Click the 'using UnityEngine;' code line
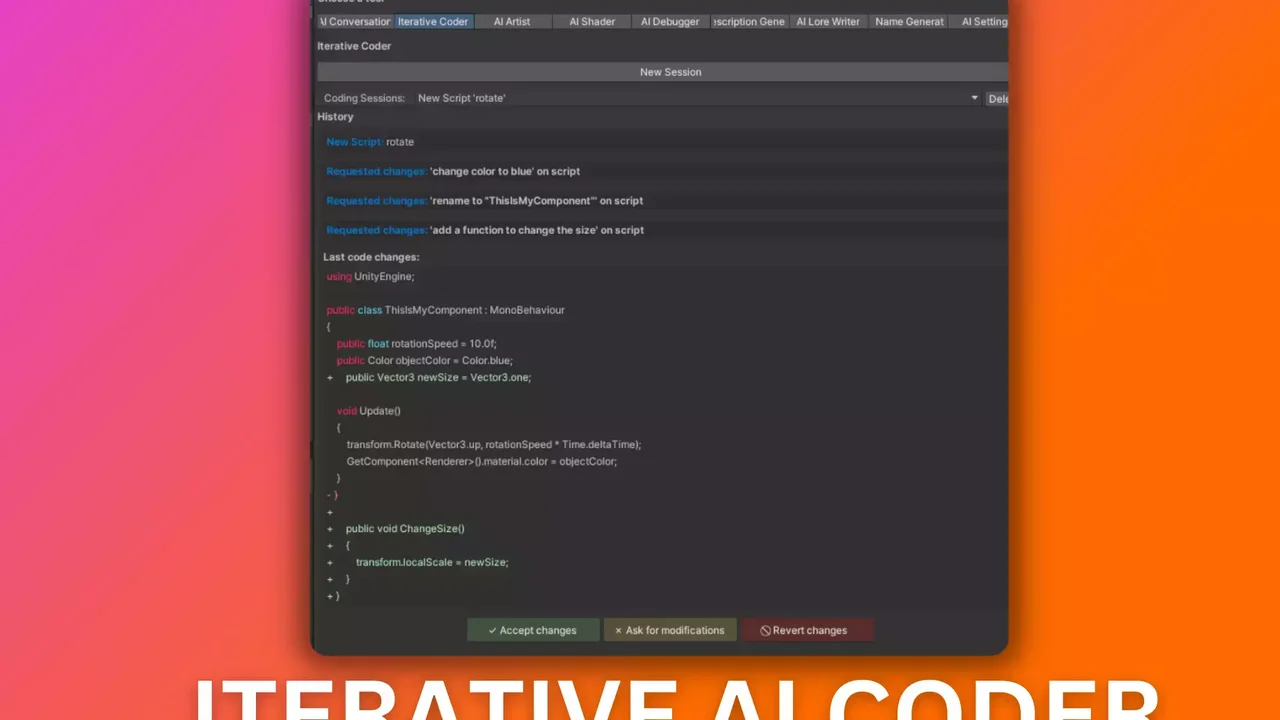 (x=370, y=276)
